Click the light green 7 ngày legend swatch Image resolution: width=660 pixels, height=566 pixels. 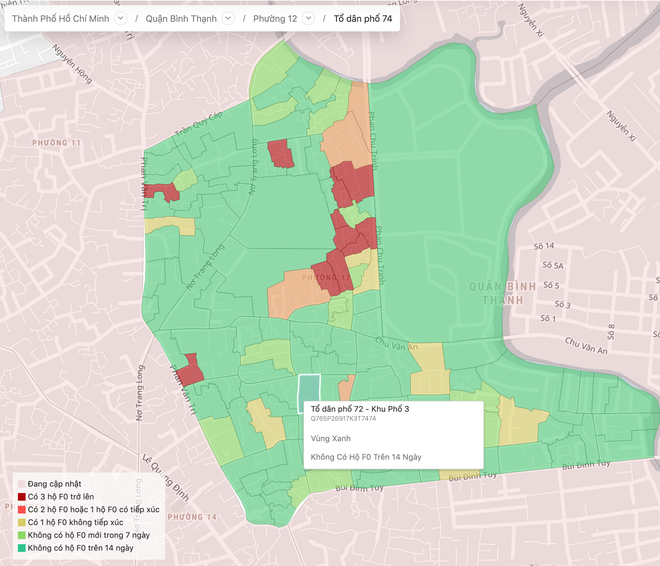21,536
